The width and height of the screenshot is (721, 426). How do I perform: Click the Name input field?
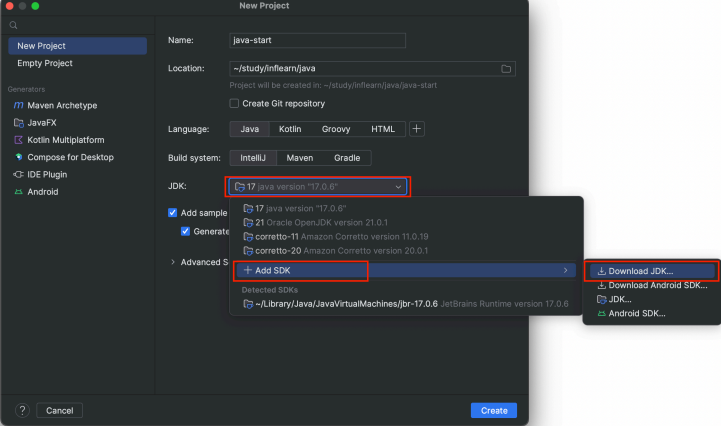317,40
